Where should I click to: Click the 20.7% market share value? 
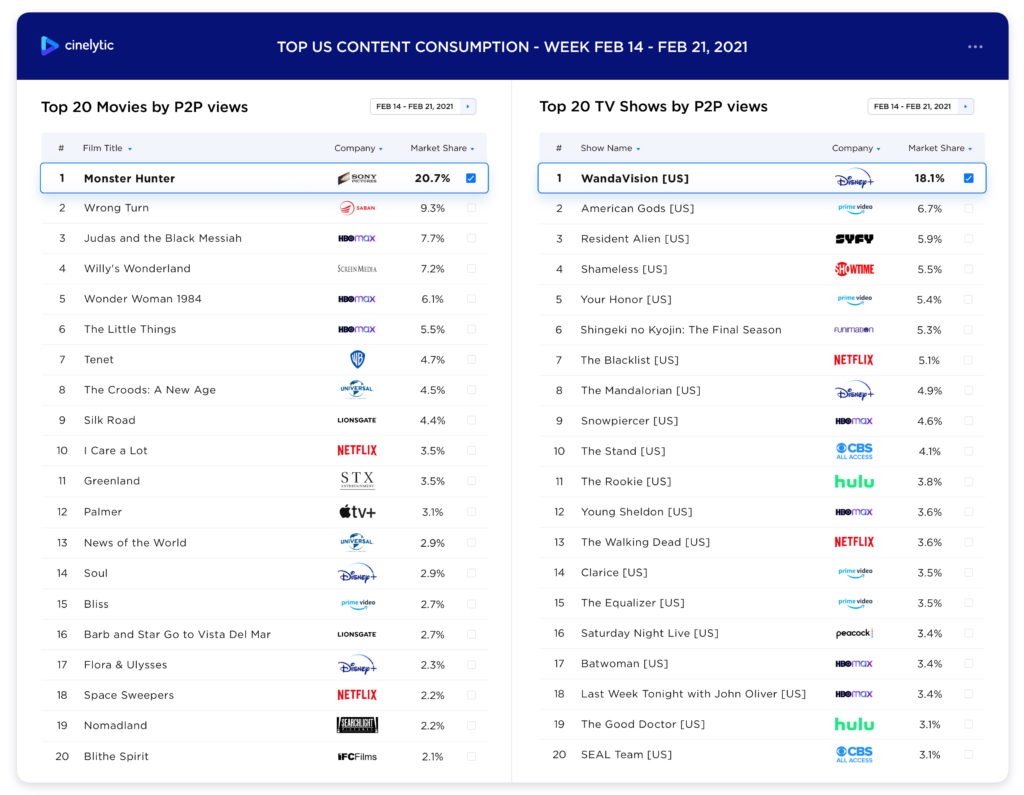(x=432, y=178)
